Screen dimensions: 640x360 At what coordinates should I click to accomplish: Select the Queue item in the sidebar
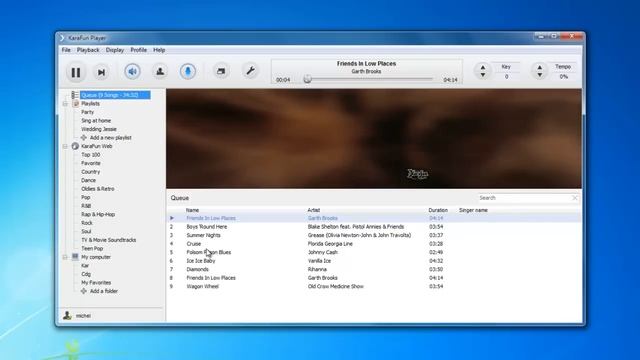coord(115,95)
